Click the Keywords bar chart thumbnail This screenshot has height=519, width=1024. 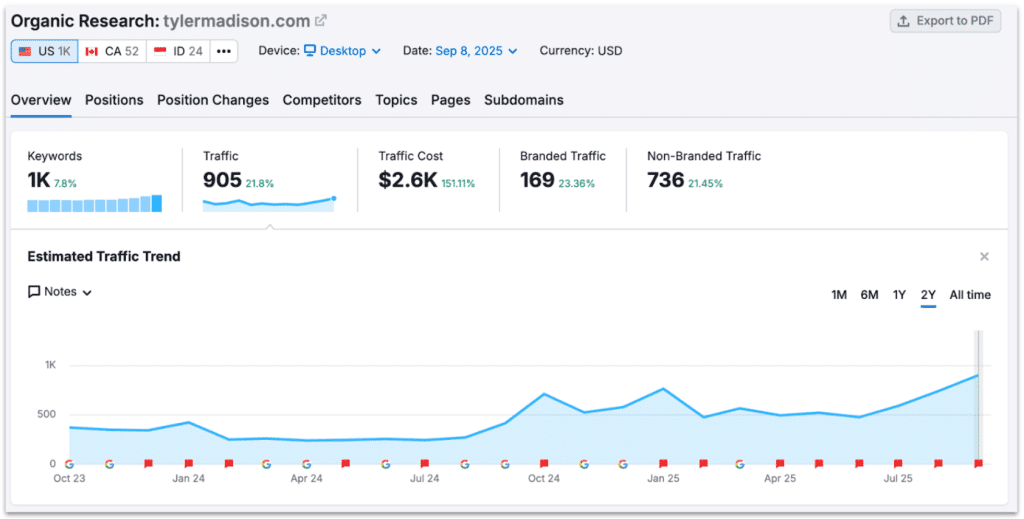tap(94, 204)
